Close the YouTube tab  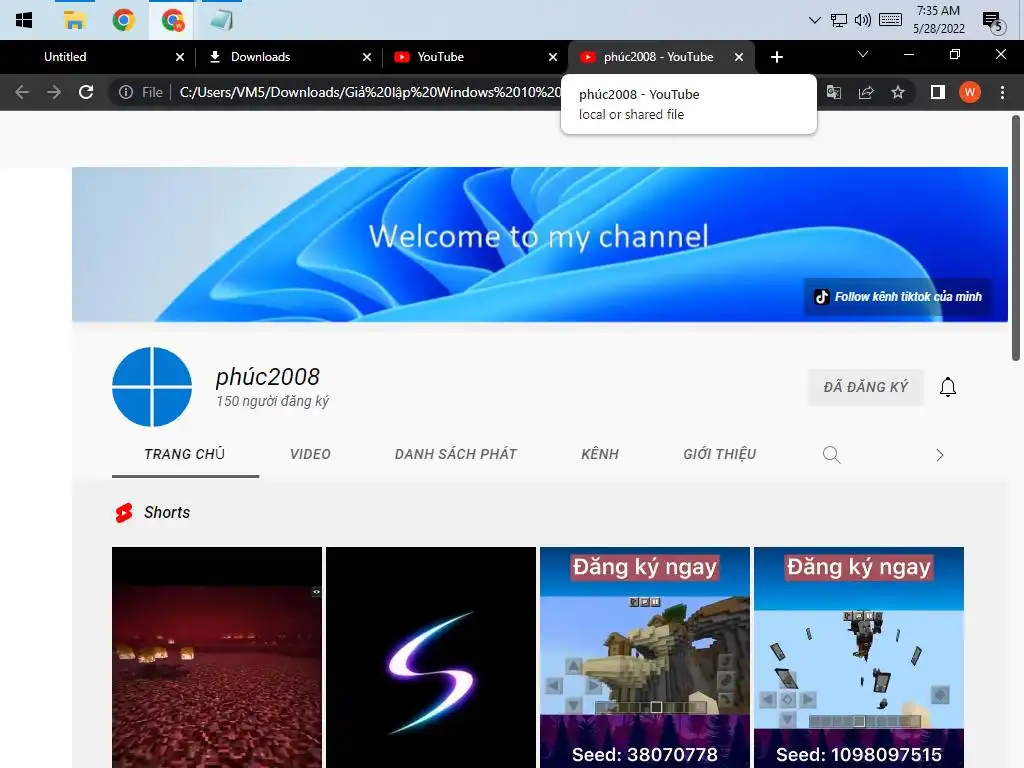coord(553,57)
